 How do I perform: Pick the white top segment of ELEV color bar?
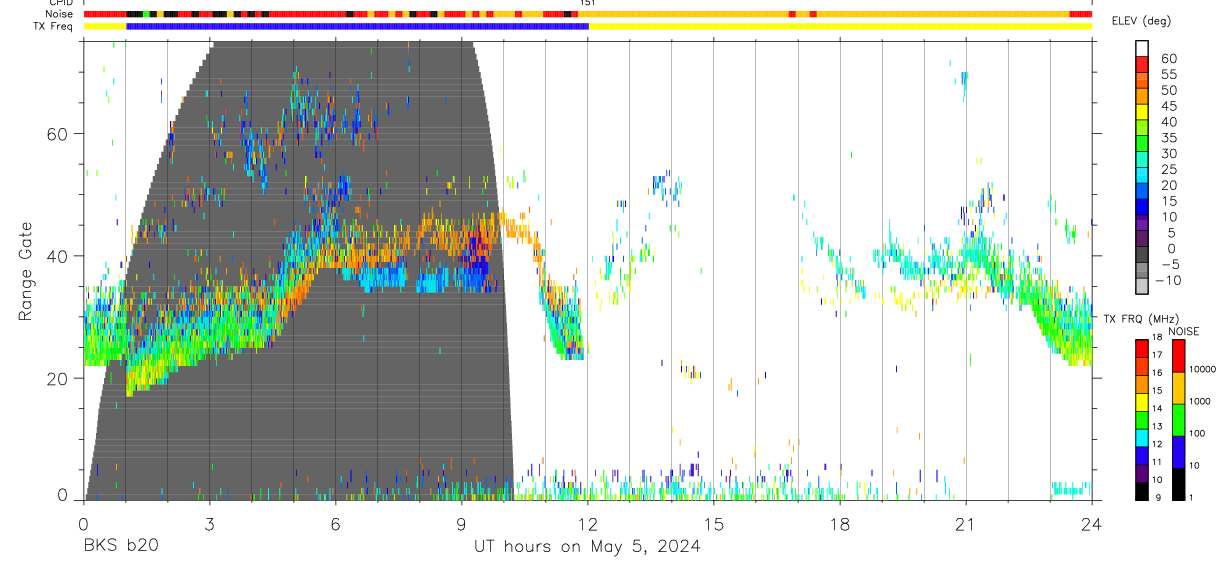coord(1142,48)
